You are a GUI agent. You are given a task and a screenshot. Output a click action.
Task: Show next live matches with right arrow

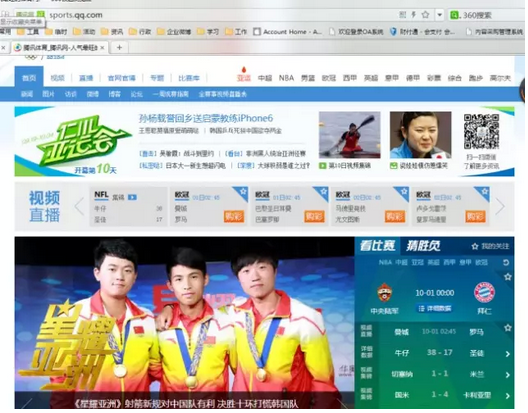pyautogui.click(x=500, y=206)
